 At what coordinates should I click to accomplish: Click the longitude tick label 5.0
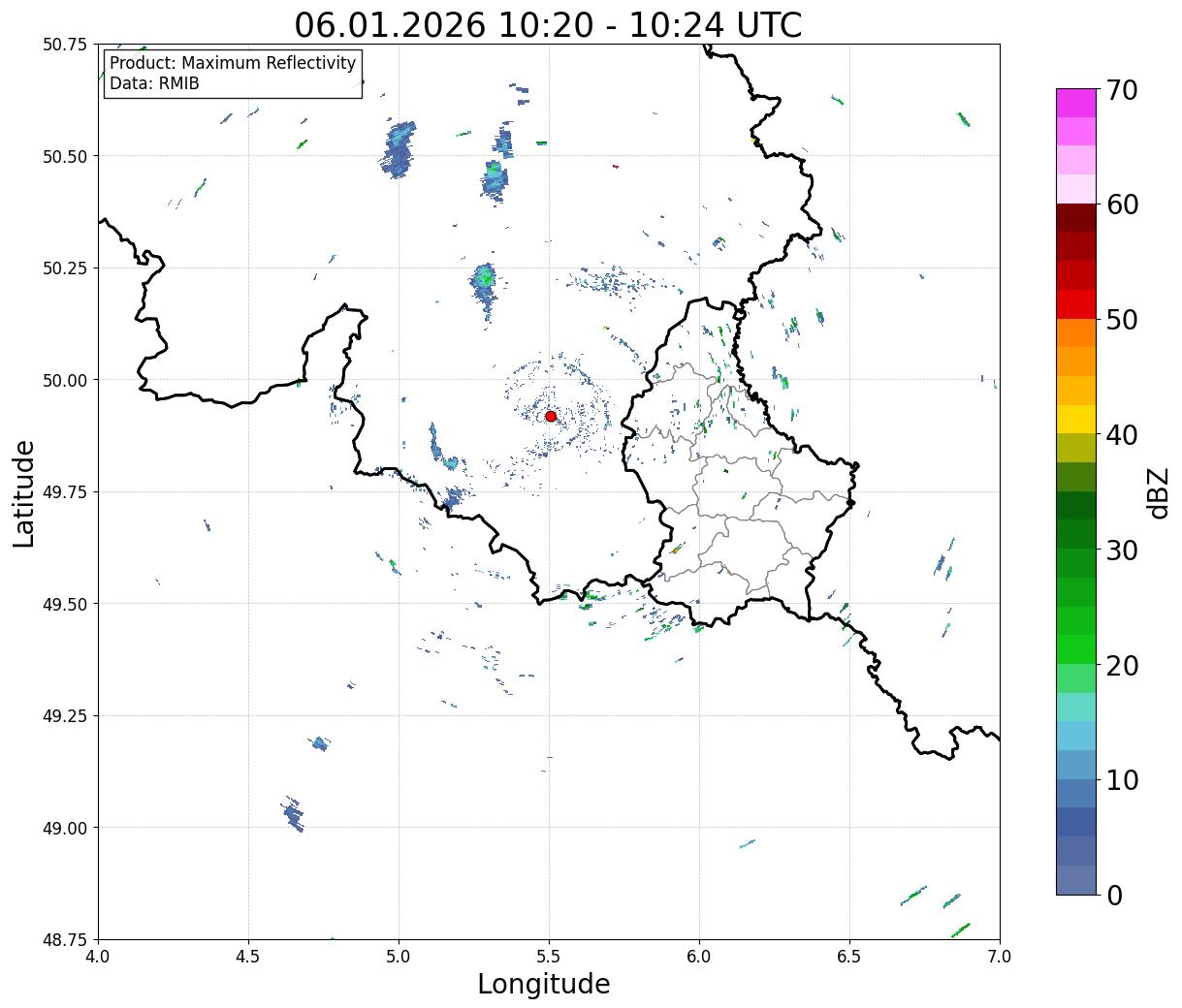coord(399,957)
